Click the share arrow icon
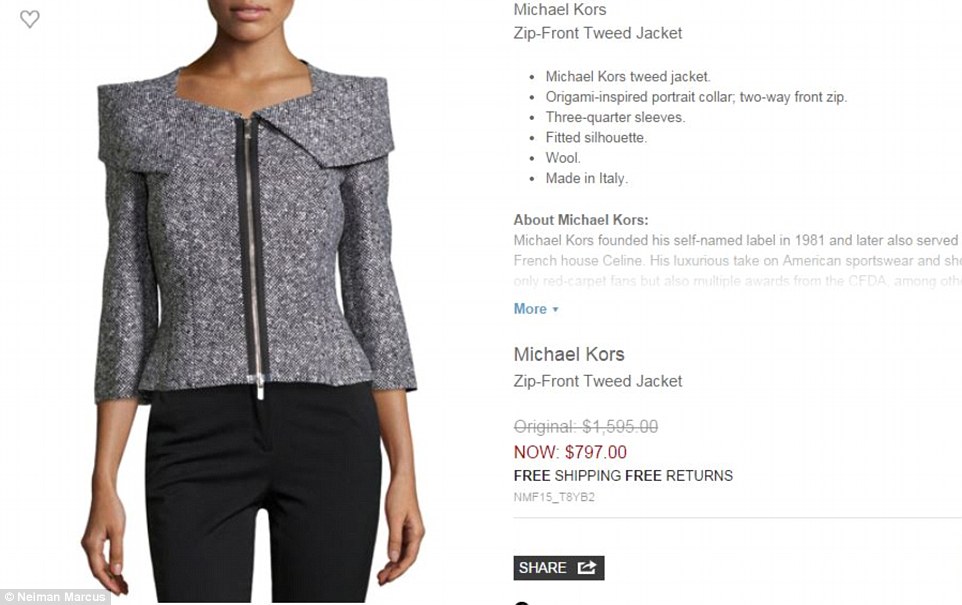The width and height of the screenshot is (962, 605). 587,568
